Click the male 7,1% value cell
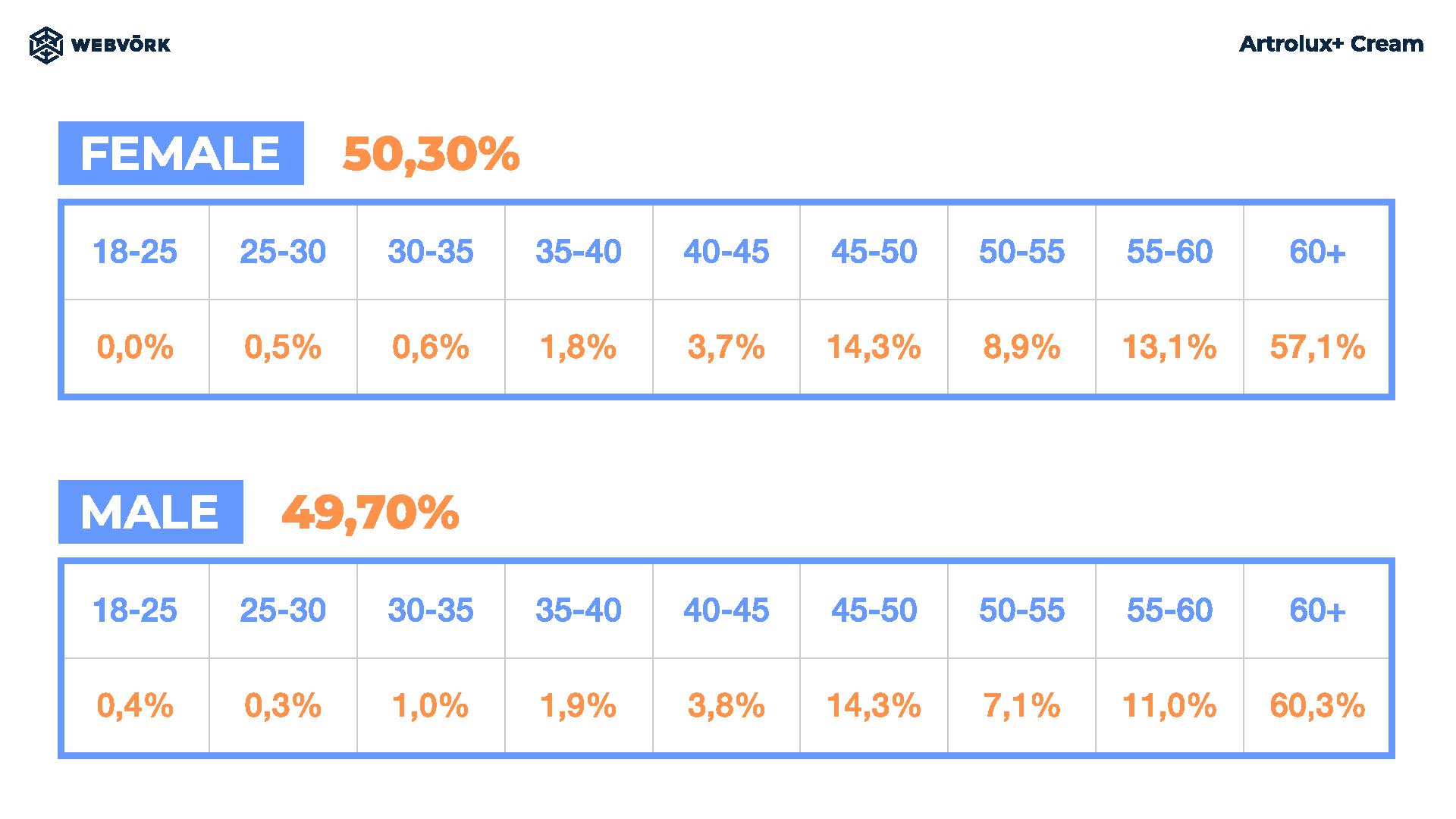1456x819 pixels. [1021, 706]
